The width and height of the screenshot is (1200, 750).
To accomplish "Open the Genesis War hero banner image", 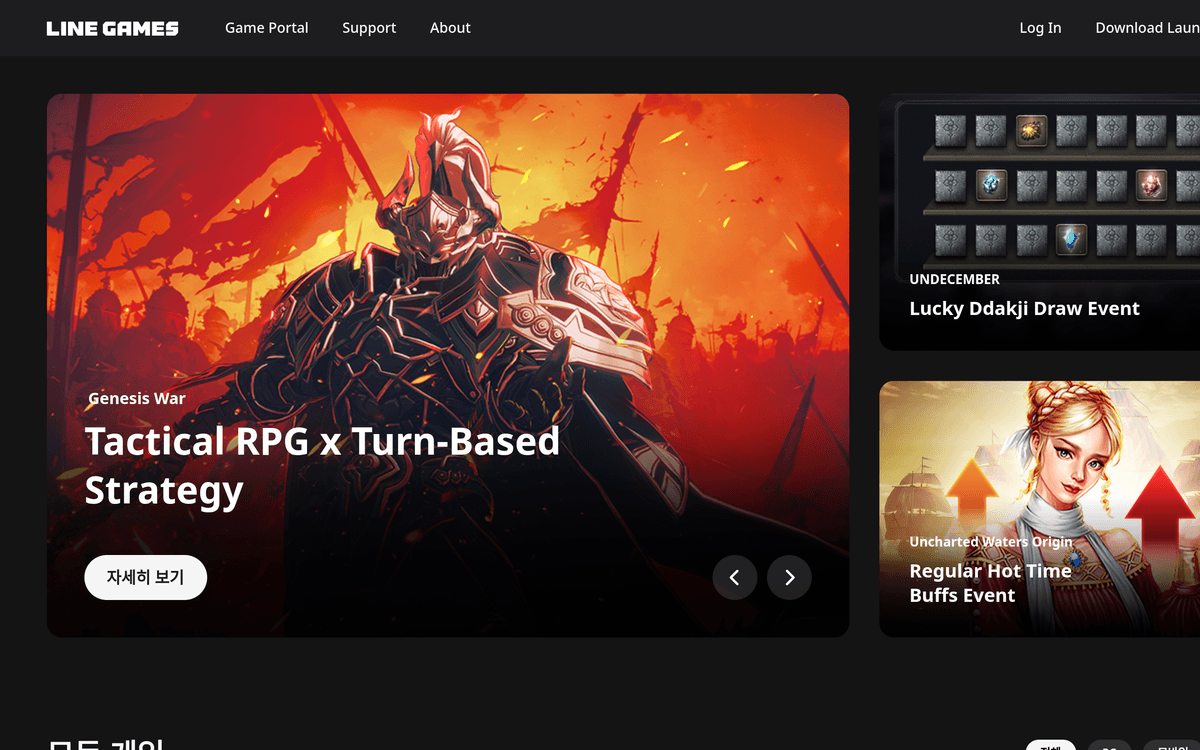I will click(448, 365).
